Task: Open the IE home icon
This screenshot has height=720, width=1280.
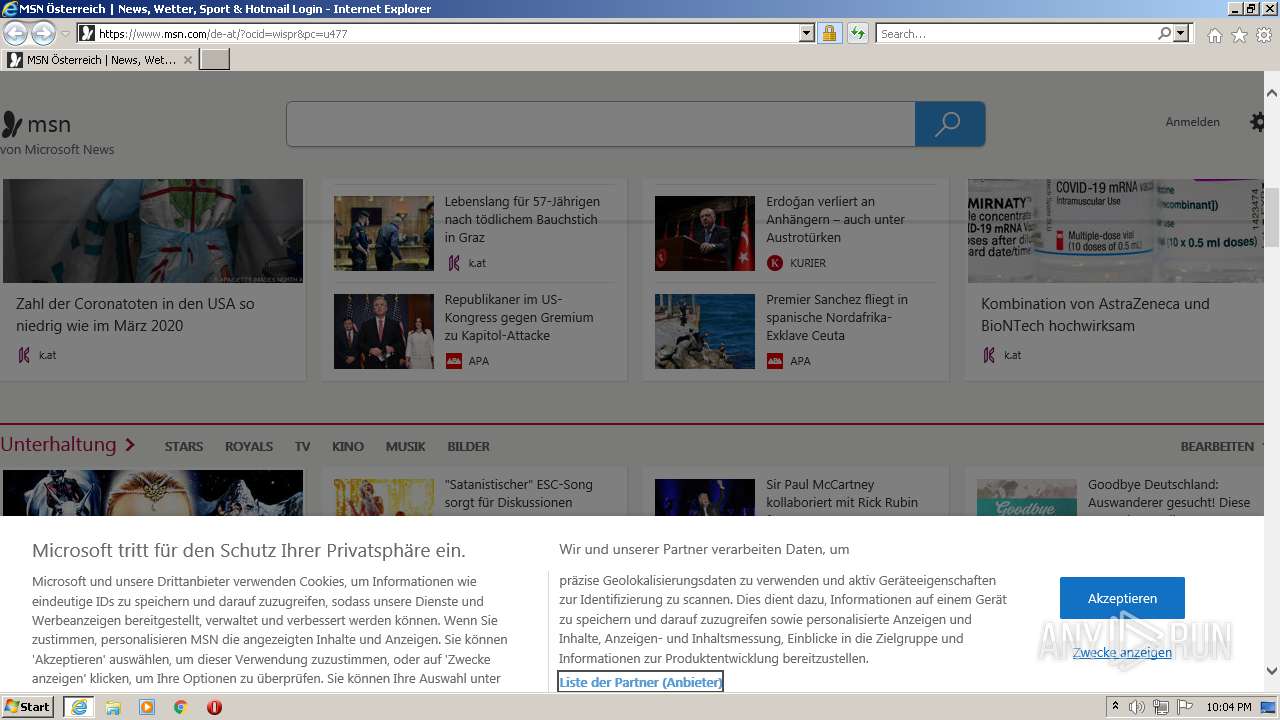Action: 1214,35
